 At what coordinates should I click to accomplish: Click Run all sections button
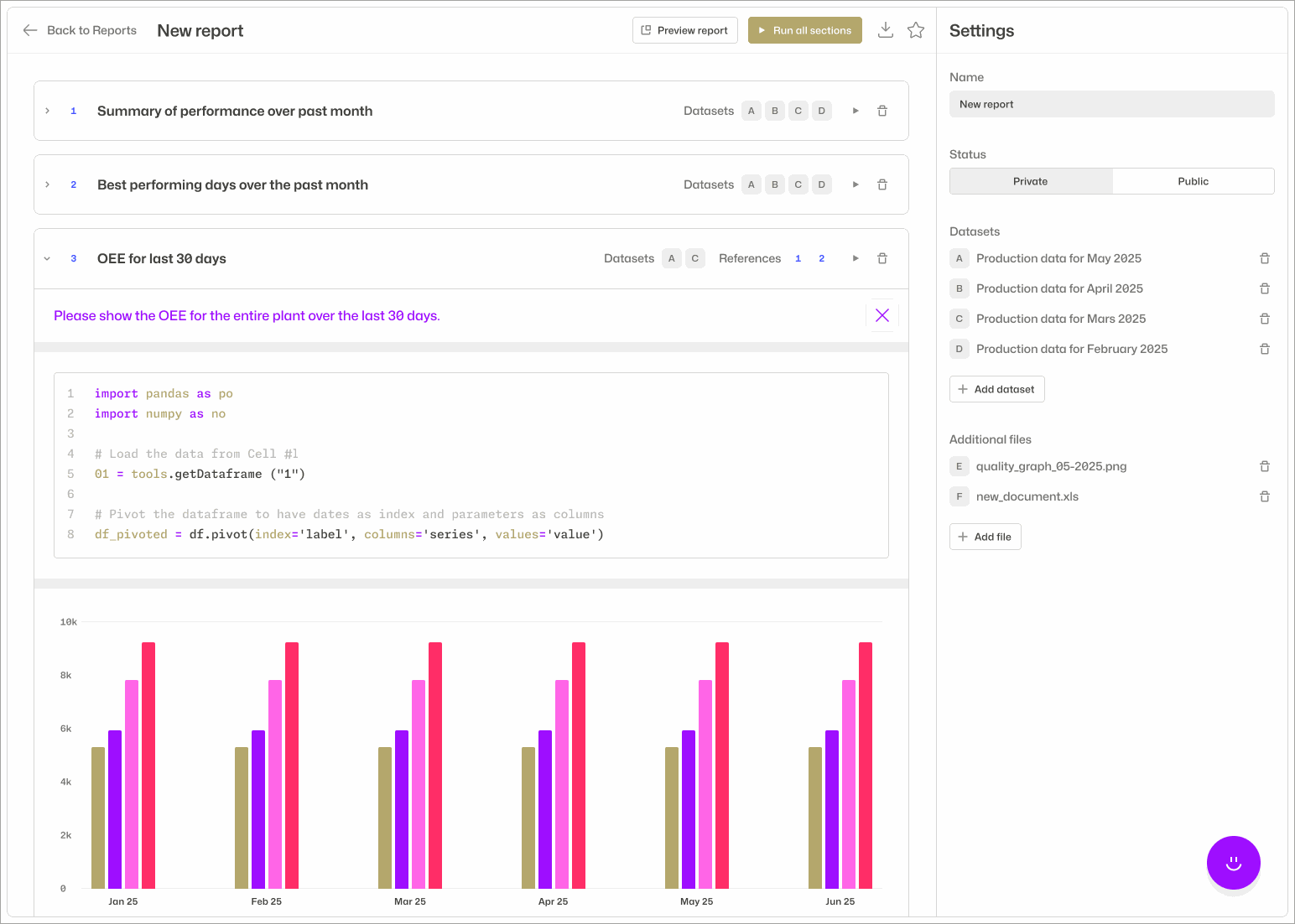coord(804,30)
